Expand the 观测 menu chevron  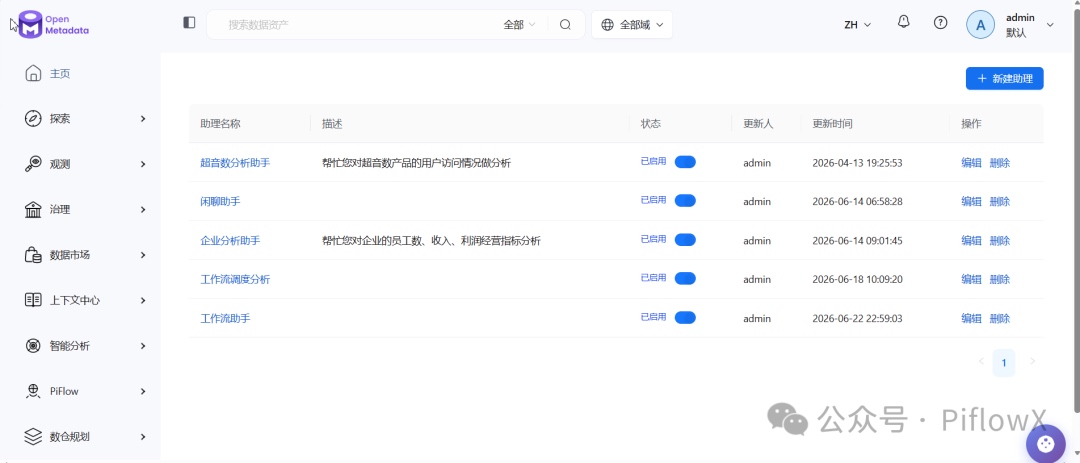click(143, 164)
